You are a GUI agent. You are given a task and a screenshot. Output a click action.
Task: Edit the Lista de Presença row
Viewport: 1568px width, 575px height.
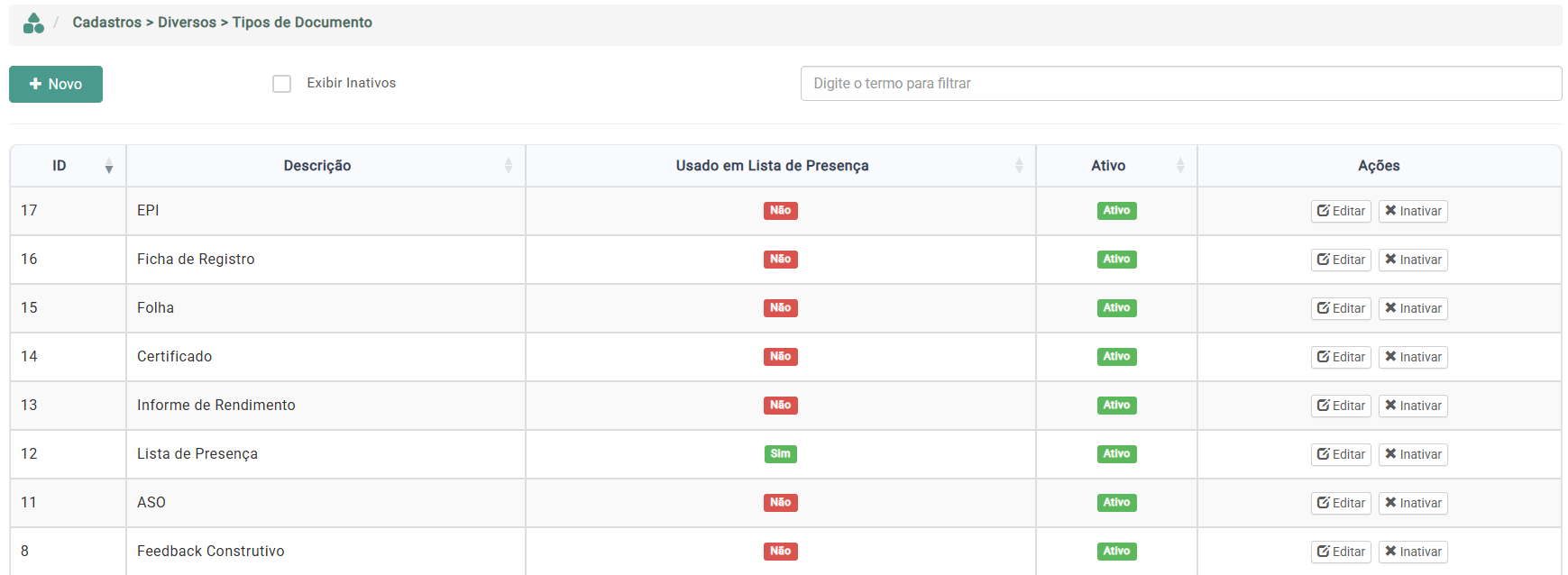point(1340,454)
